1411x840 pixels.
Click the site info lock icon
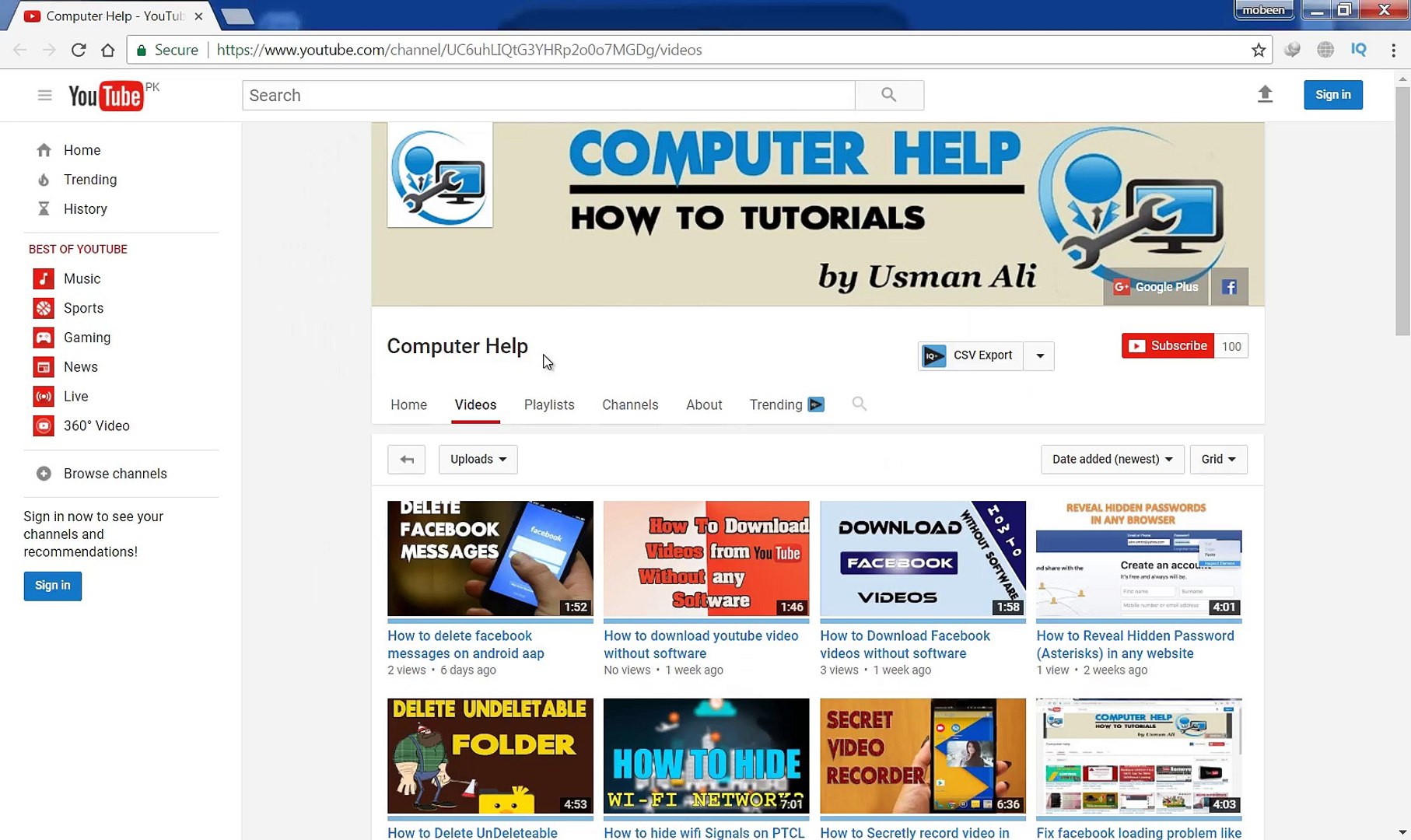click(142, 50)
